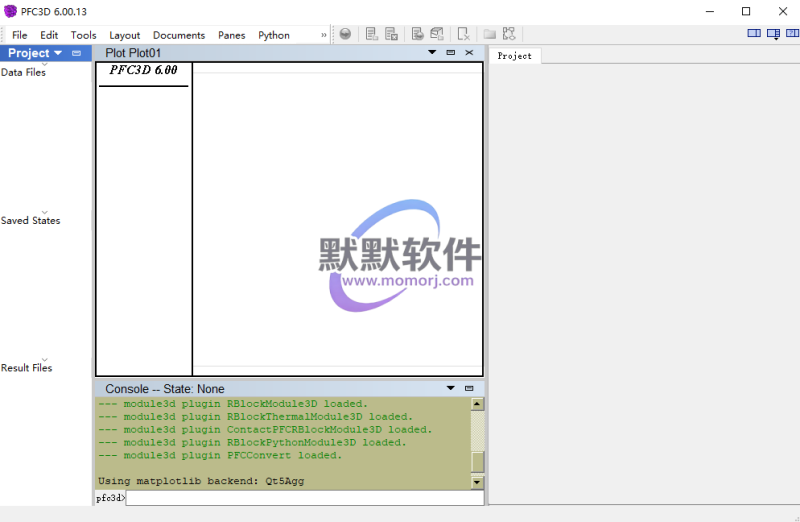Click the document with sphere toolbar icon

tap(417, 34)
